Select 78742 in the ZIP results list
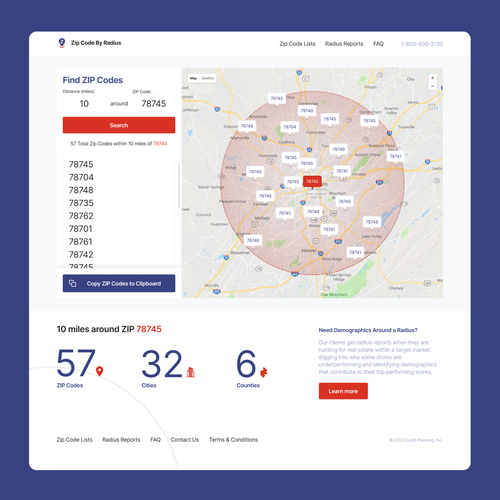 [81, 255]
